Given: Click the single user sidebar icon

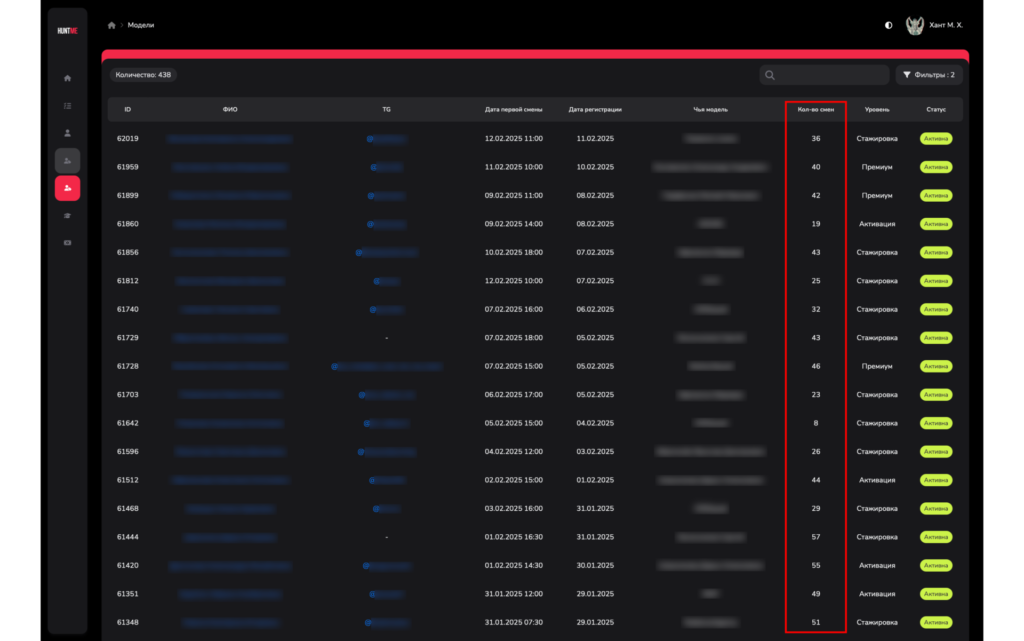Looking at the screenshot, I should (x=67, y=132).
